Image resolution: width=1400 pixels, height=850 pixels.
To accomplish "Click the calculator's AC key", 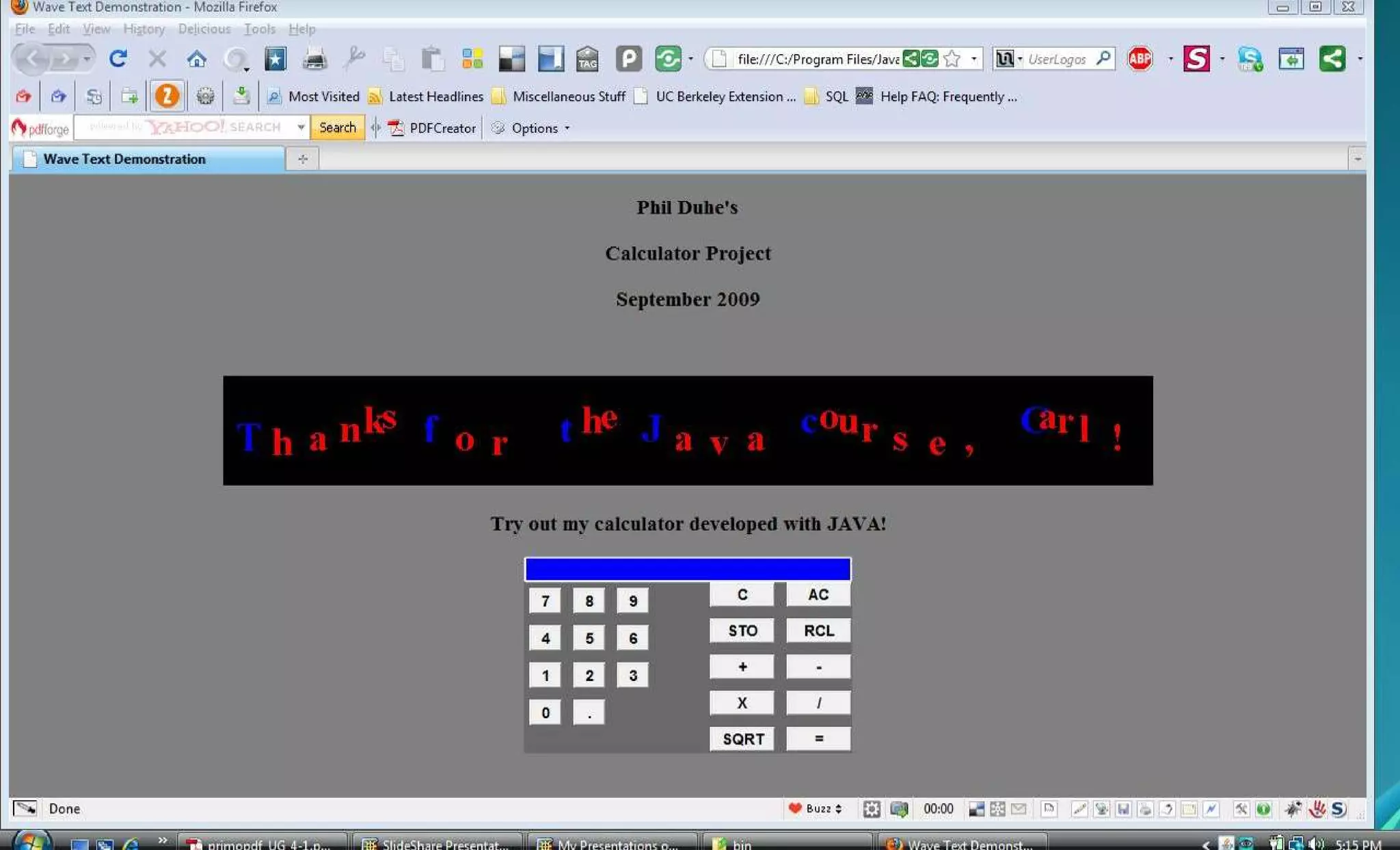I will (818, 594).
